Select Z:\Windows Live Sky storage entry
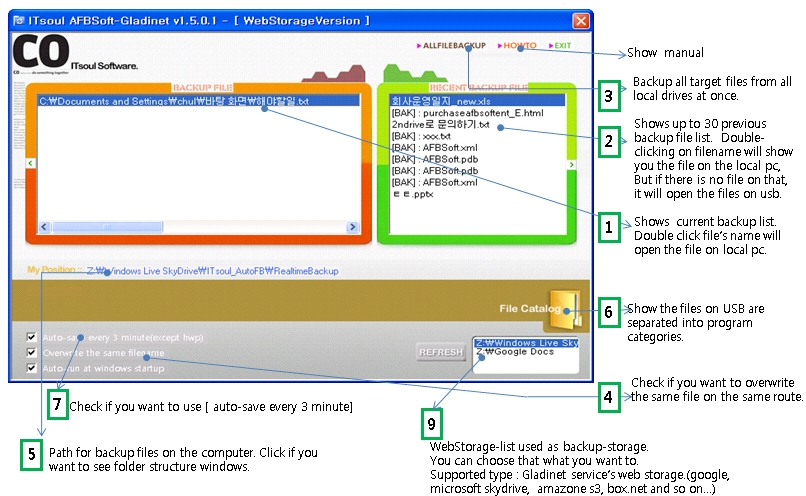This screenshot has width=806, height=496. [x=526, y=343]
